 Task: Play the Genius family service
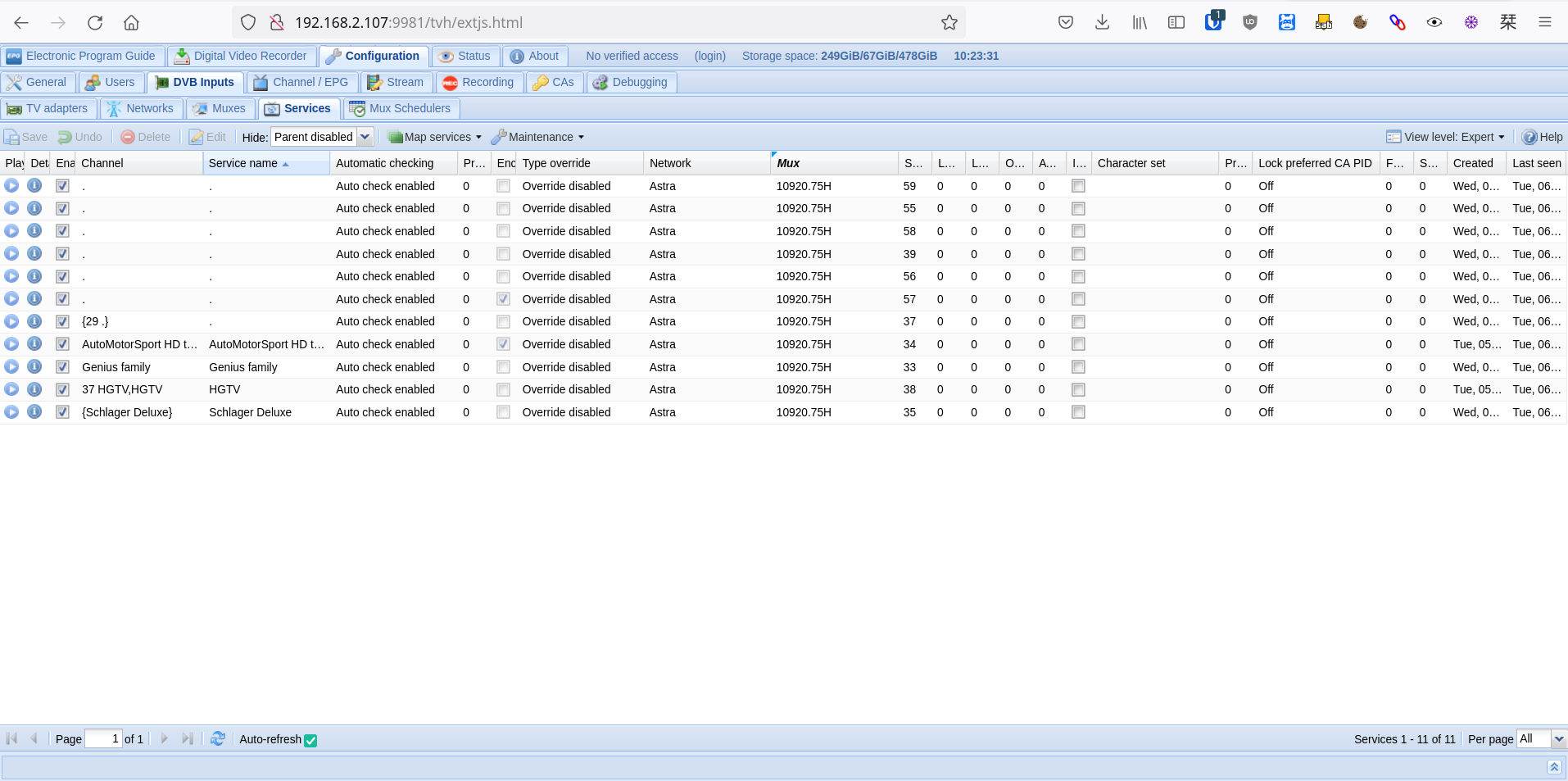click(11, 366)
